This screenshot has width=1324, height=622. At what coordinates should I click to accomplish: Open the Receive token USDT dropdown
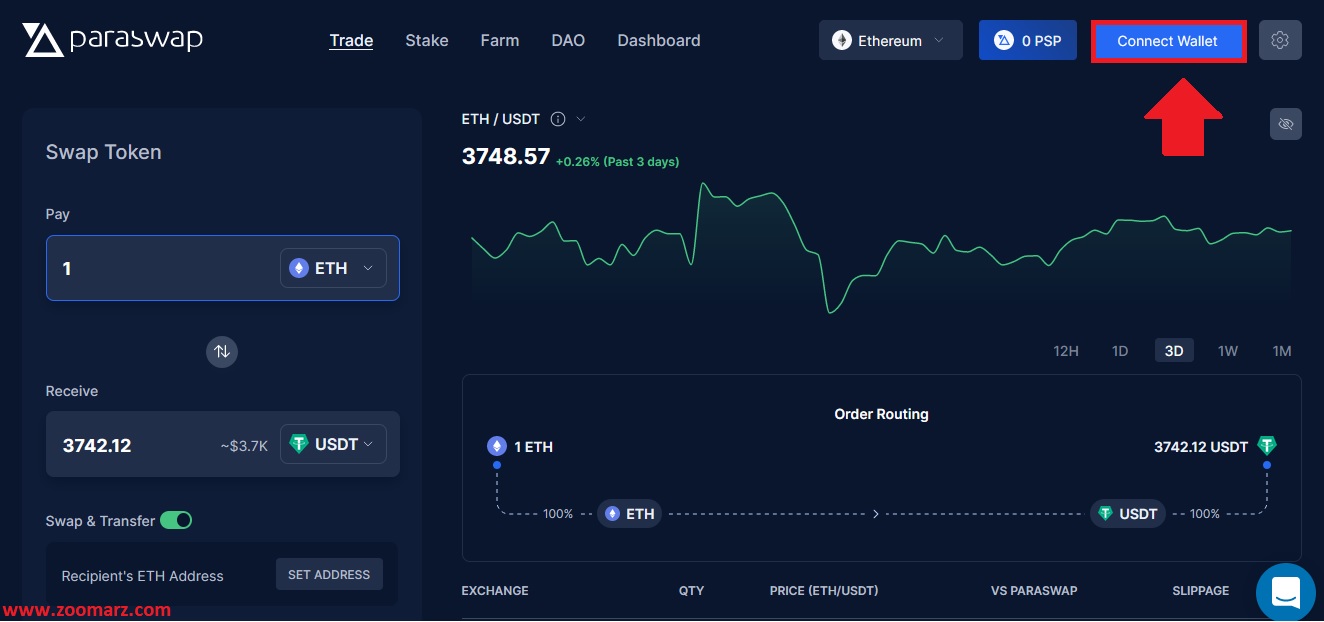coord(333,444)
